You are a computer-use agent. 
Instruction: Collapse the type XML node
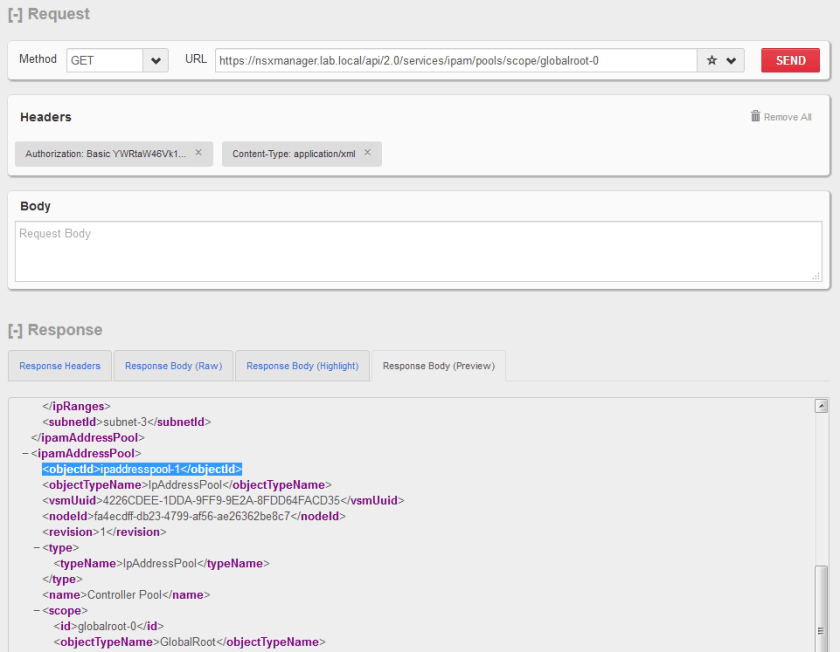click(x=36, y=547)
